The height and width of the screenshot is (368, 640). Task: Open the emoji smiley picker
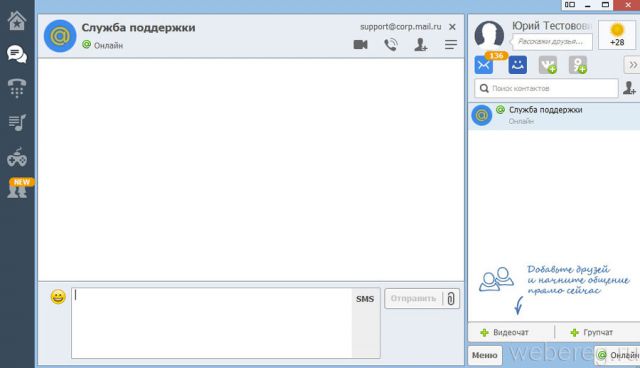[58, 297]
